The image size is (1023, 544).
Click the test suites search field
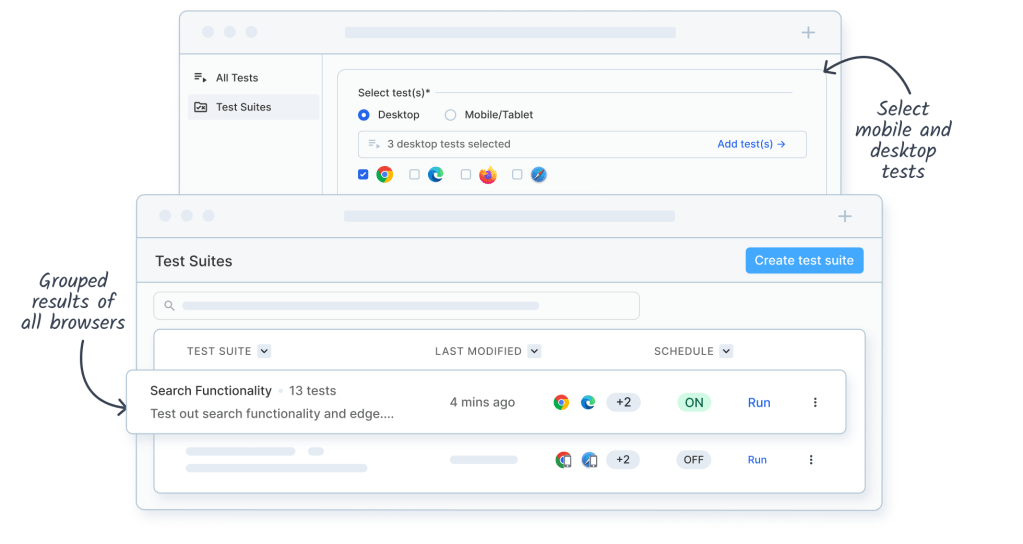coord(396,306)
